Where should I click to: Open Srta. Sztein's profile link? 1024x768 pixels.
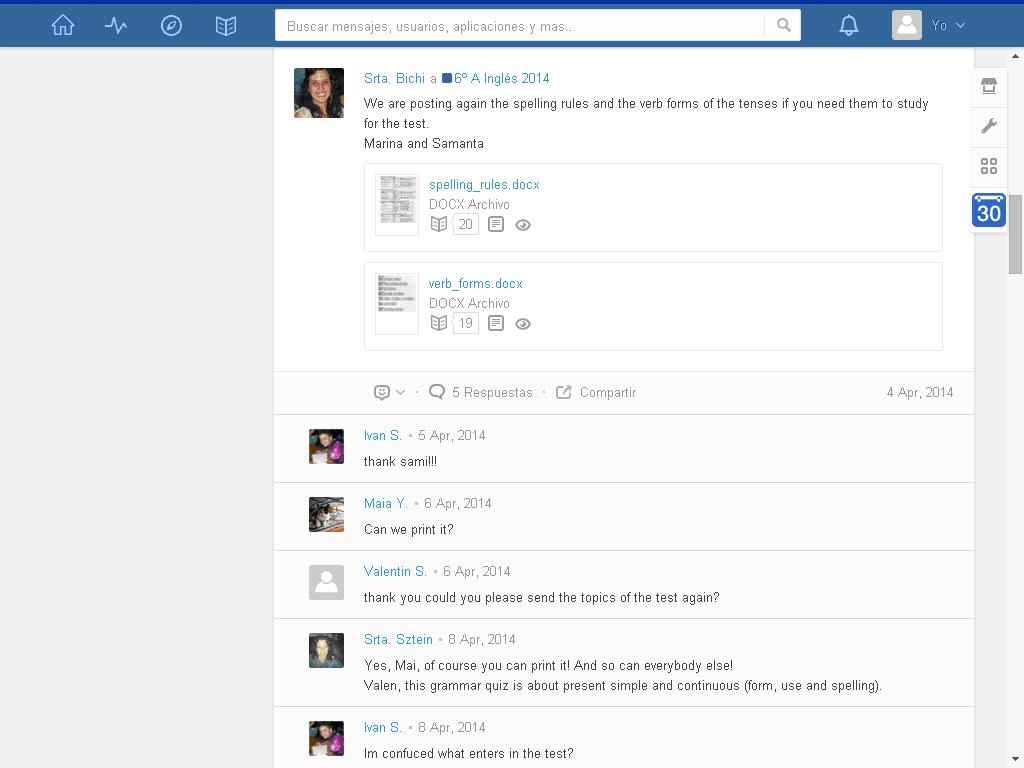point(398,639)
